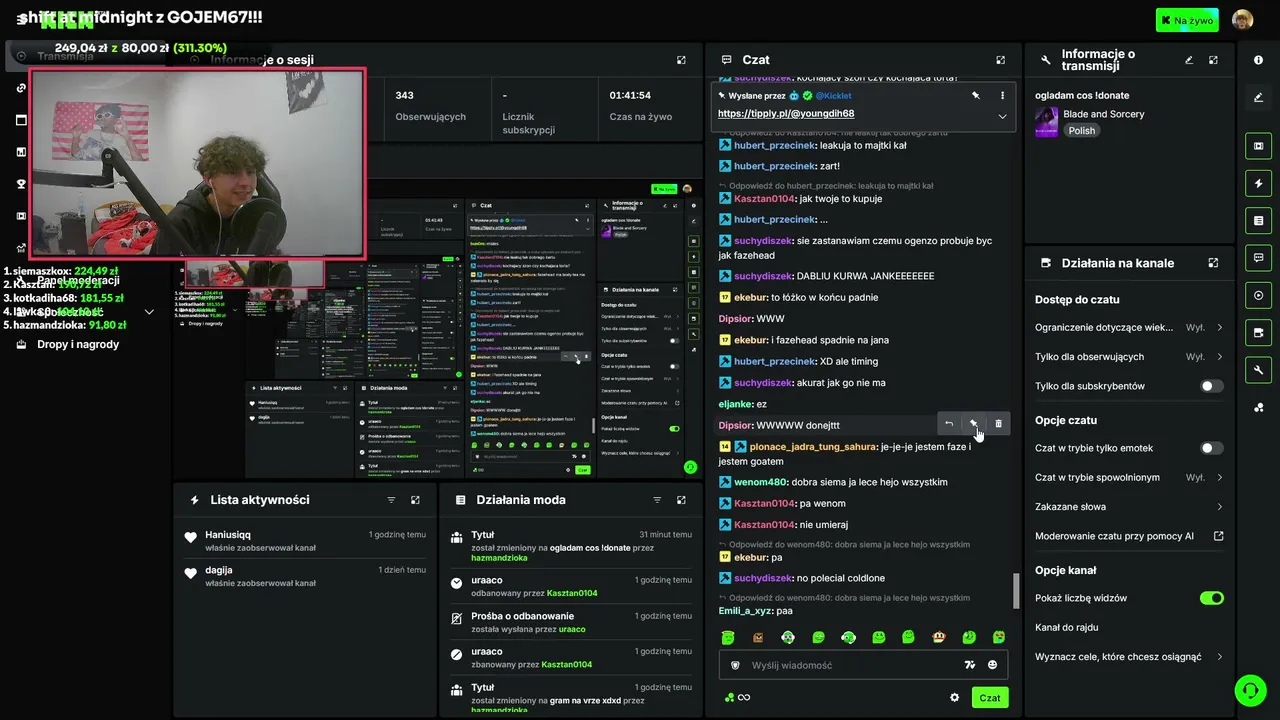Open Tylko dla obserwujących setting
Image resolution: width=1280 pixels, height=720 pixels.
pyautogui.click(x=1129, y=356)
